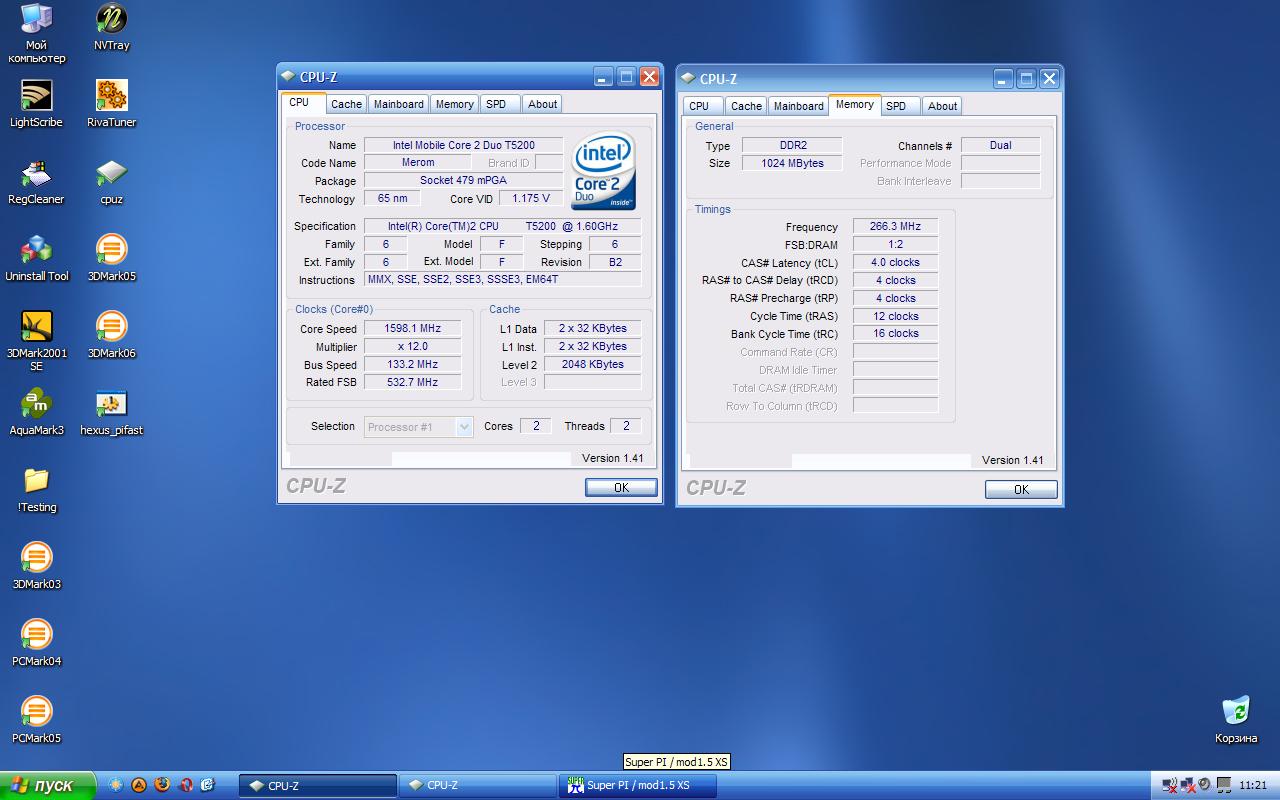
Task: Click the 3DMark03 desktop shortcut
Action: coord(36,566)
